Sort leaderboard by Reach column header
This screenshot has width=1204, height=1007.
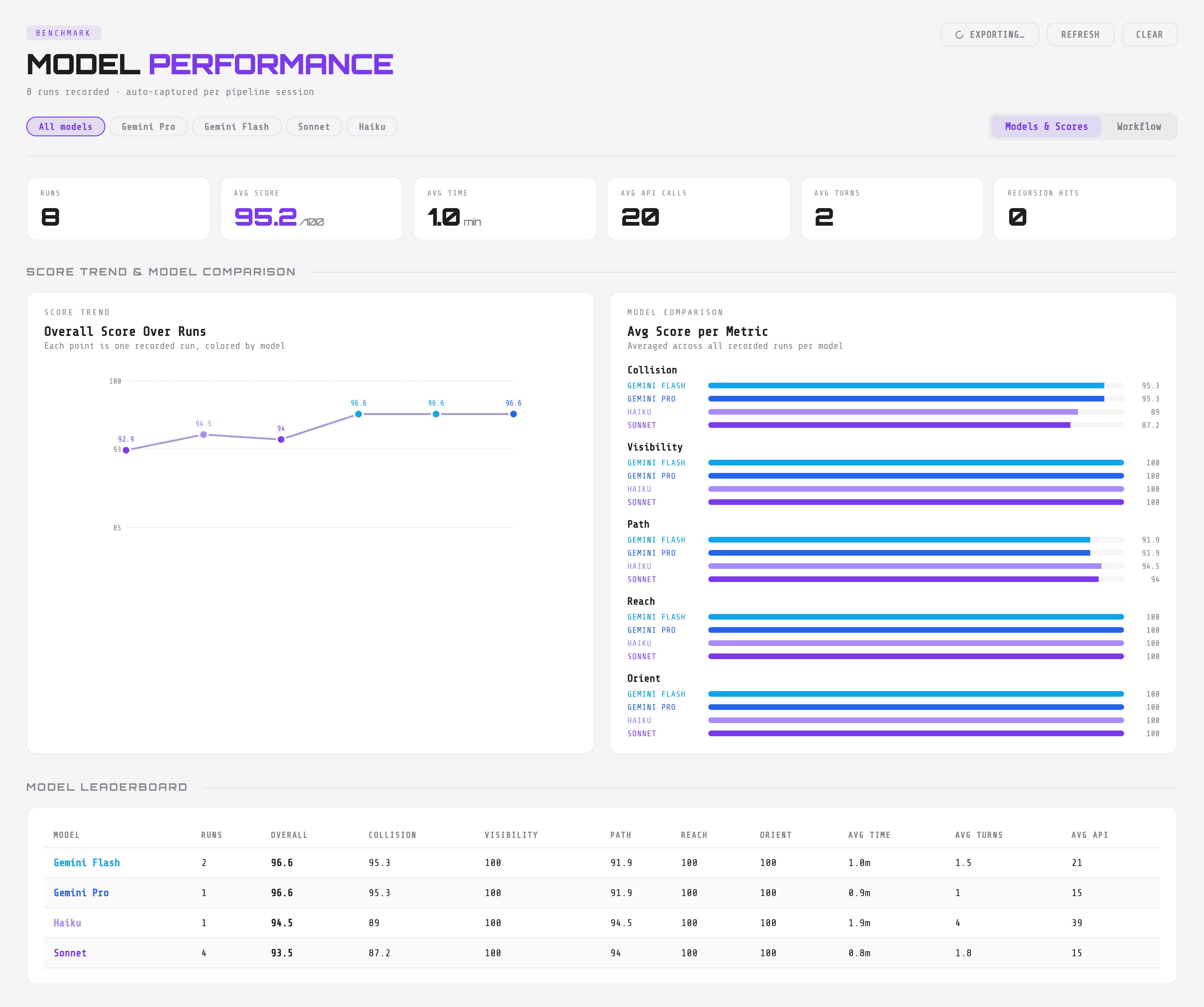694,835
